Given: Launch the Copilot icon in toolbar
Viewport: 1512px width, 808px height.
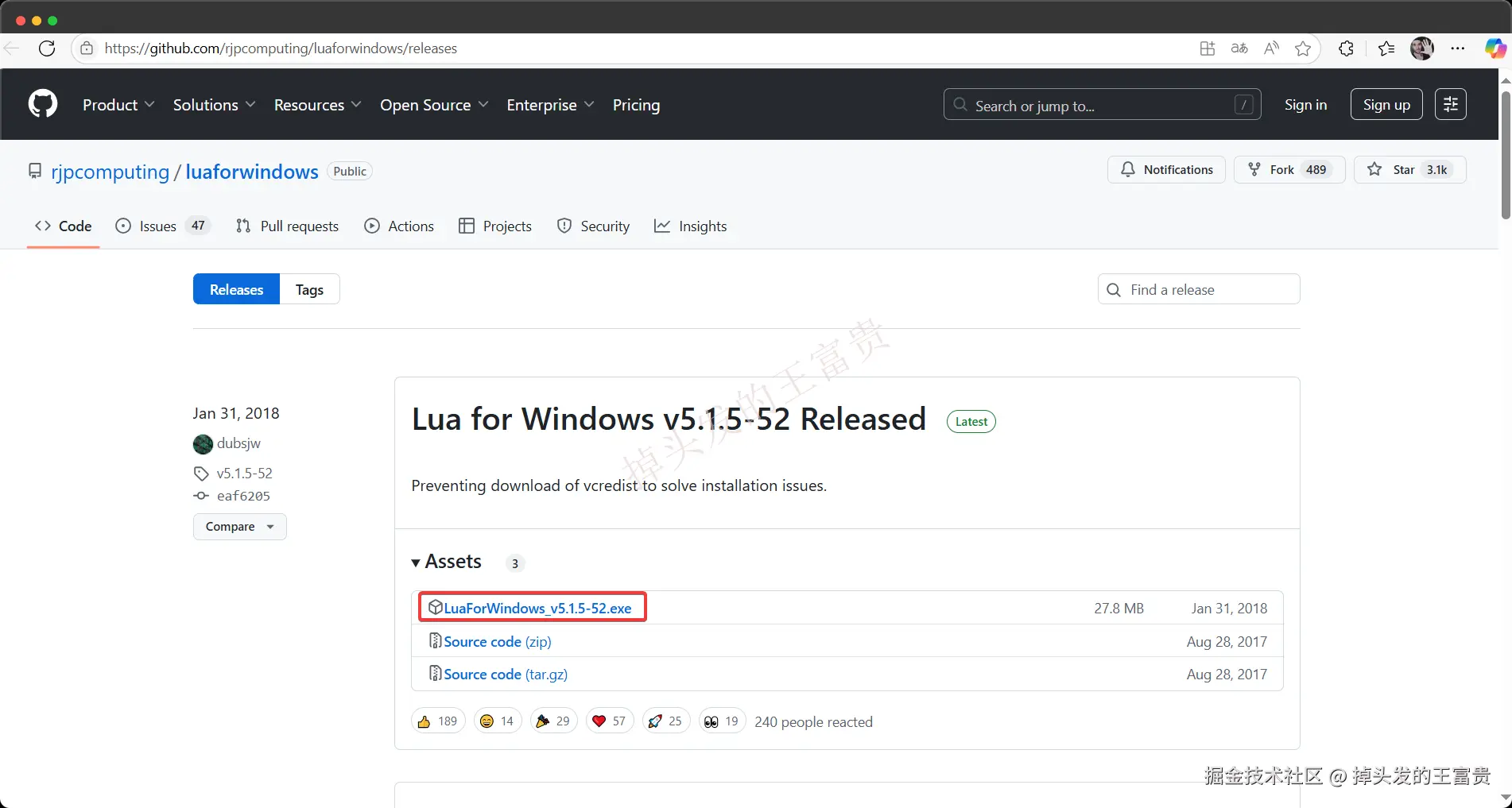Looking at the screenshot, I should click(1495, 48).
